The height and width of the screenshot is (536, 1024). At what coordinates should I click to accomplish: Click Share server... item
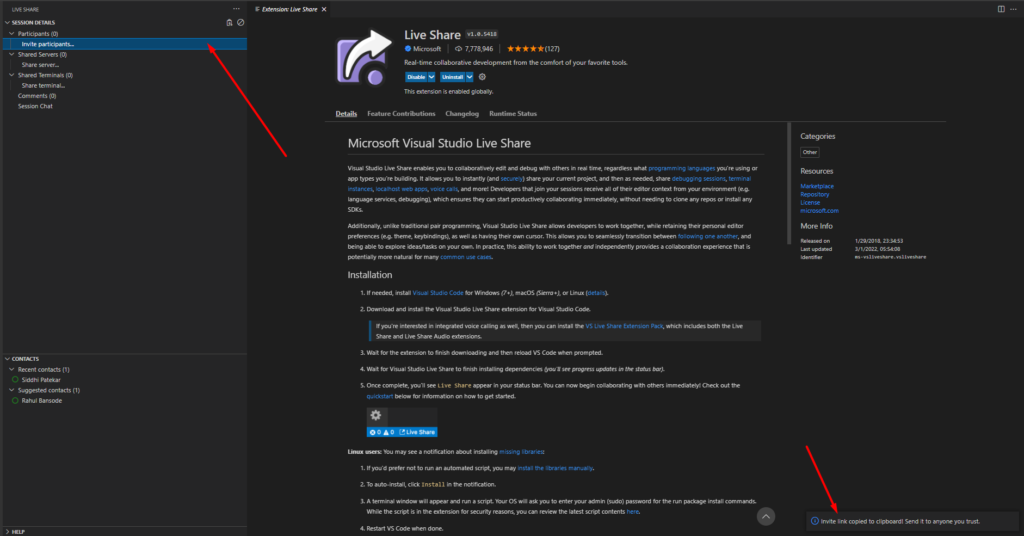point(40,65)
